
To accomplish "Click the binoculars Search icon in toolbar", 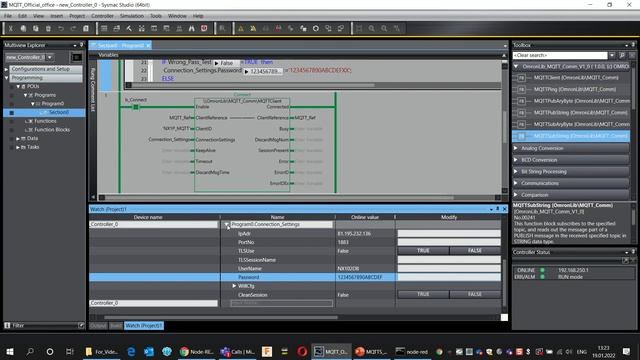I will click(x=191, y=29).
